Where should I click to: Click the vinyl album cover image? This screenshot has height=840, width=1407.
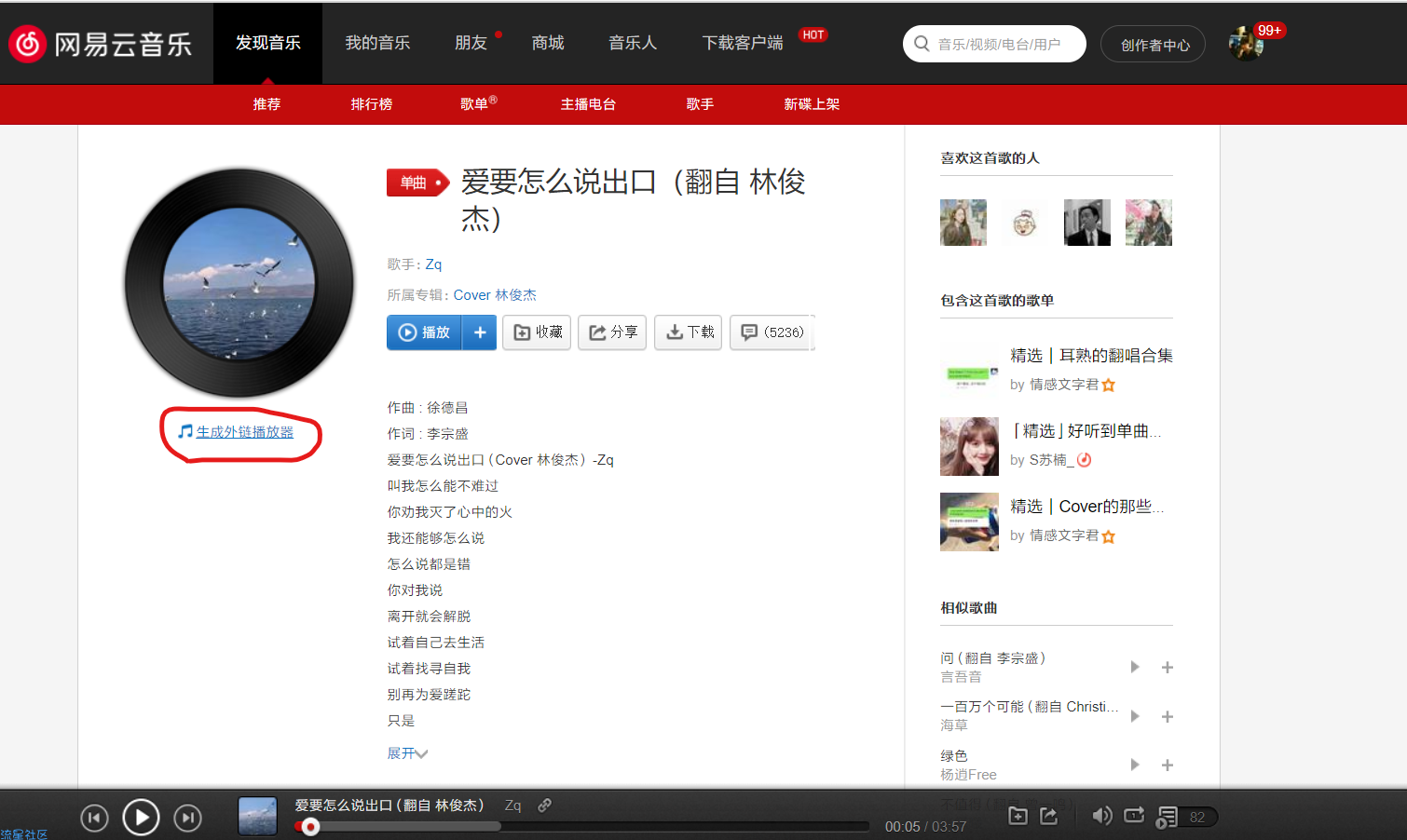tap(239, 282)
